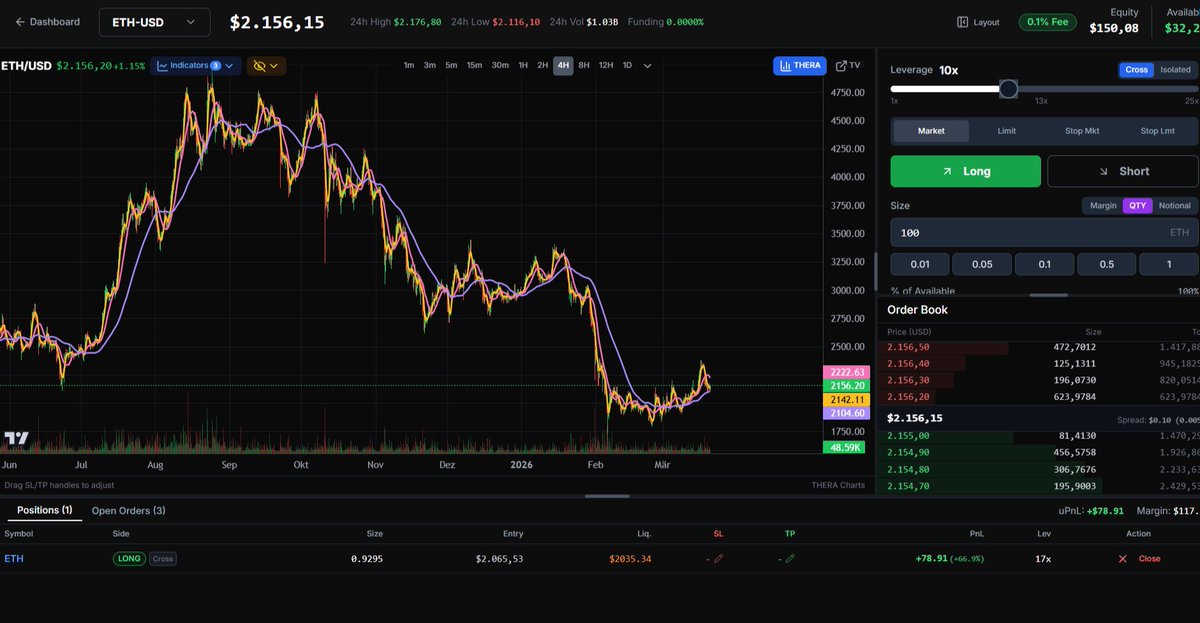Switch to Market order type
This screenshot has height=623, width=1200.
[931, 131]
